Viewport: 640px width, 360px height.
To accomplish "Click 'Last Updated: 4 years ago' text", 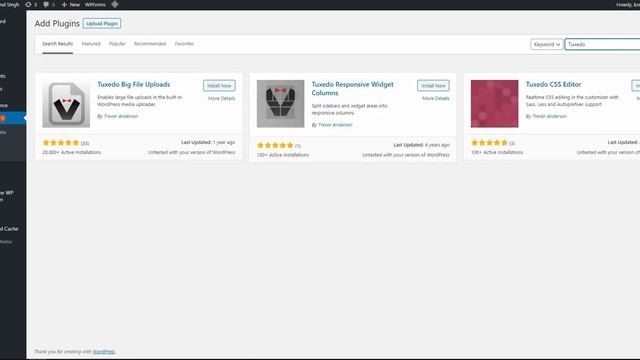I will [x=421, y=145].
